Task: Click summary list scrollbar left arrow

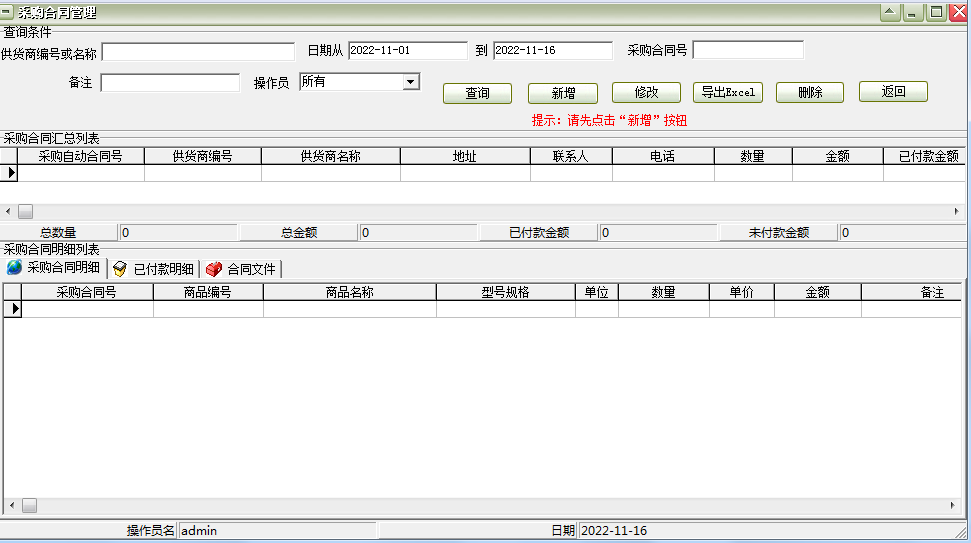Action: 8,211
